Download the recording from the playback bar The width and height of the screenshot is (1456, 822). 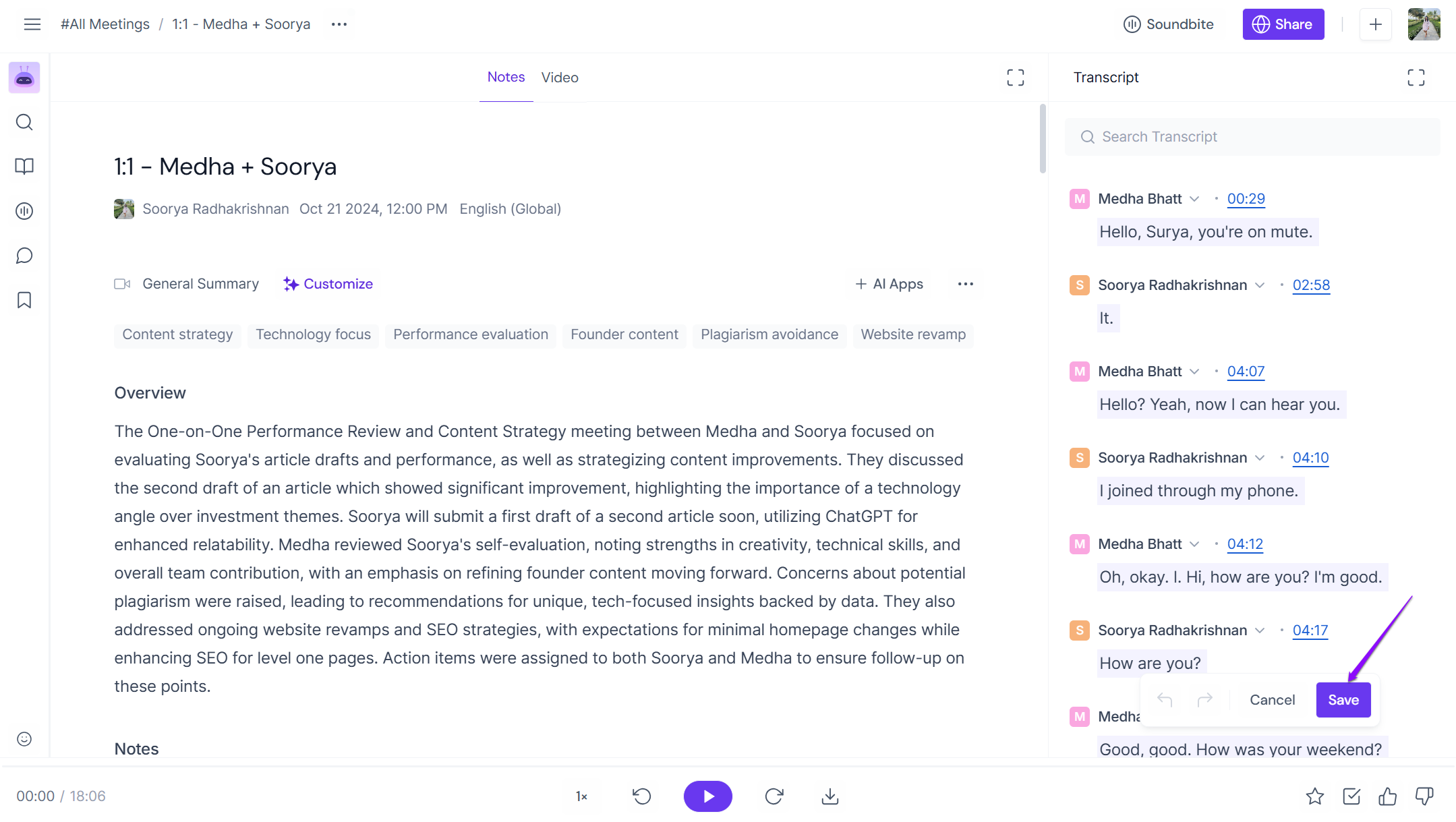(x=829, y=796)
